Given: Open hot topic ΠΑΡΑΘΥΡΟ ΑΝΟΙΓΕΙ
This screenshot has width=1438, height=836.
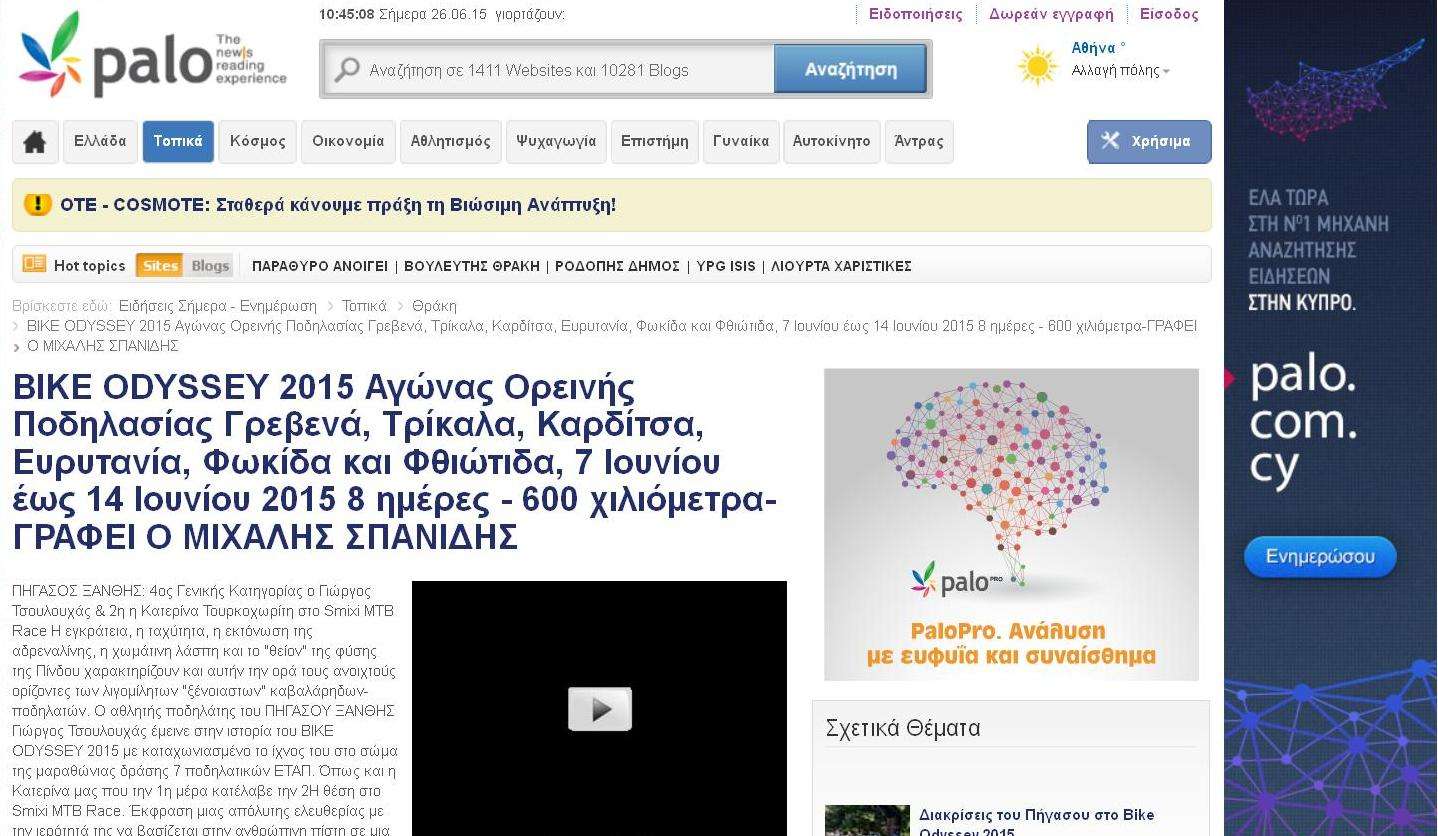Looking at the screenshot, I should click(x=320, y=266).
